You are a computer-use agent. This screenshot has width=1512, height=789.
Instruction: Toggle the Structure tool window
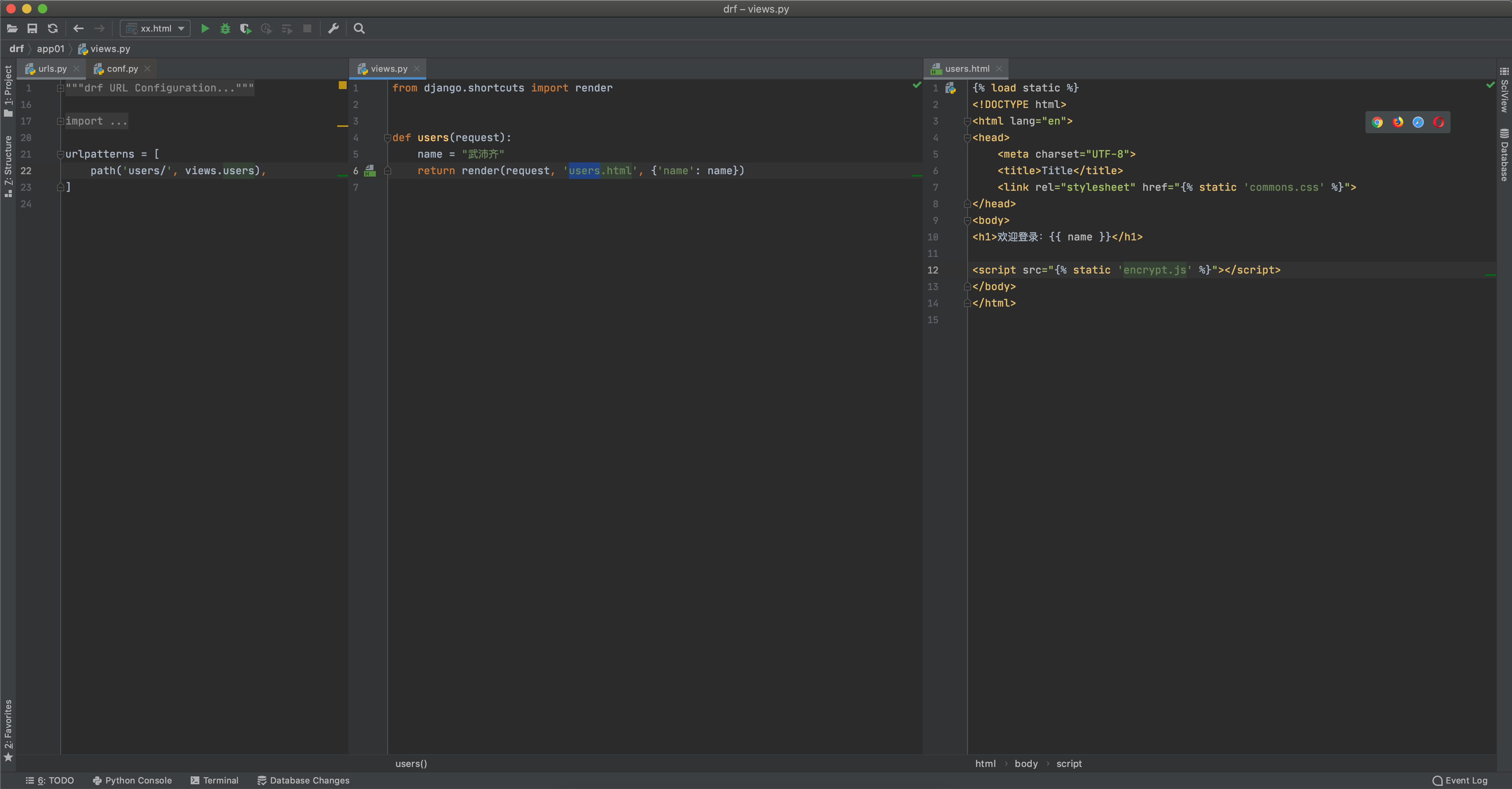tap(7, 166)
